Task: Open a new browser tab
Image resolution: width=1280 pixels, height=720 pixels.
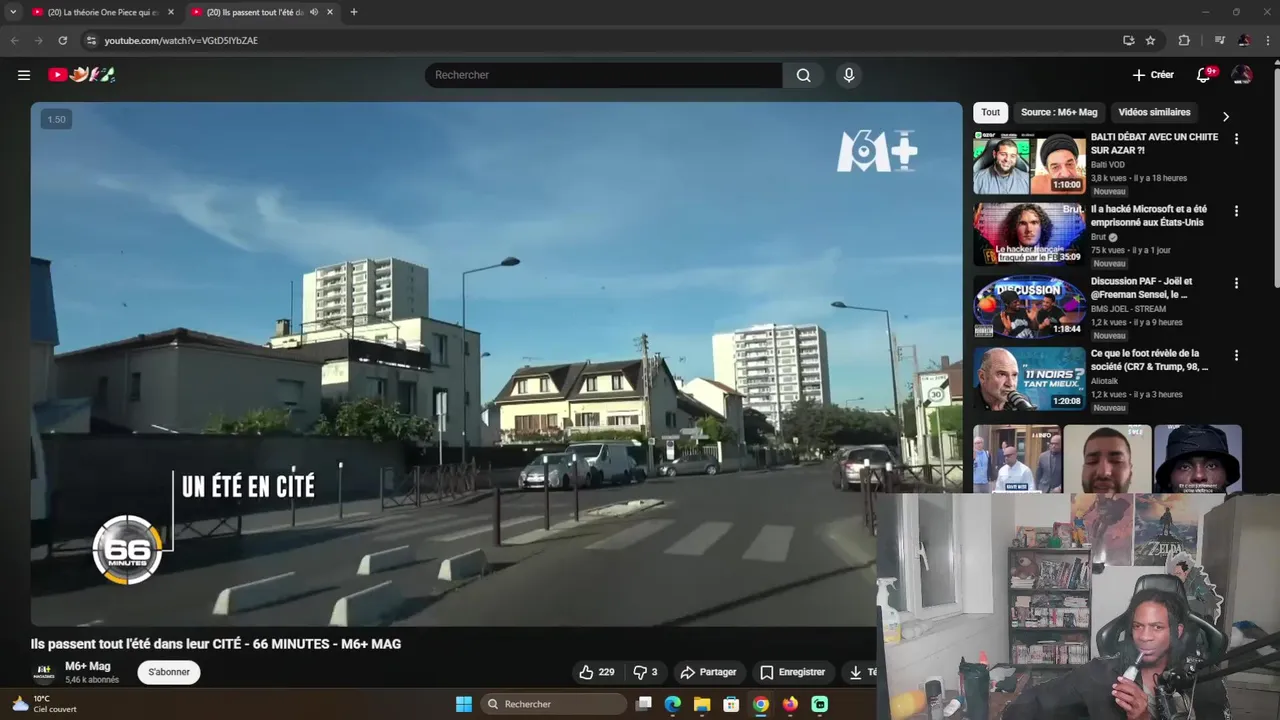Action: pos(353,12)
